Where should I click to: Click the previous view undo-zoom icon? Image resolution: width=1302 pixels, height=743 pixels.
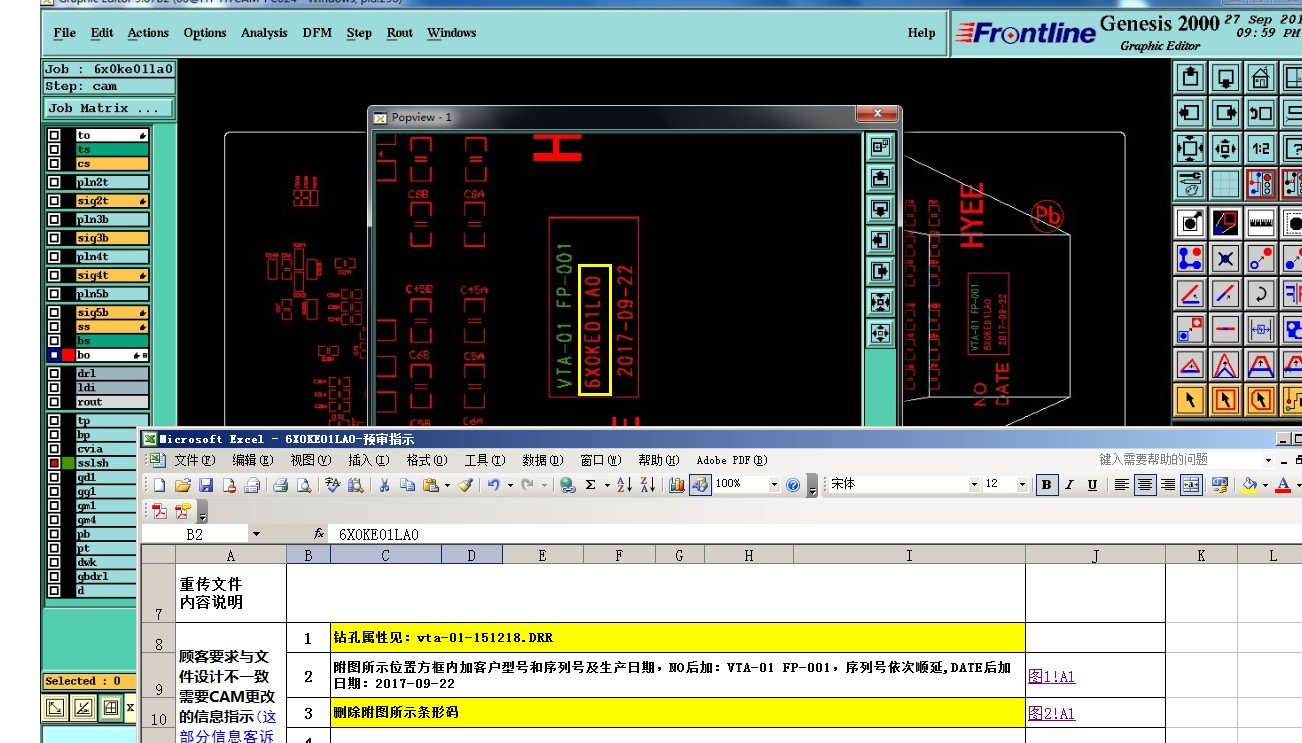click(1261, 113)
